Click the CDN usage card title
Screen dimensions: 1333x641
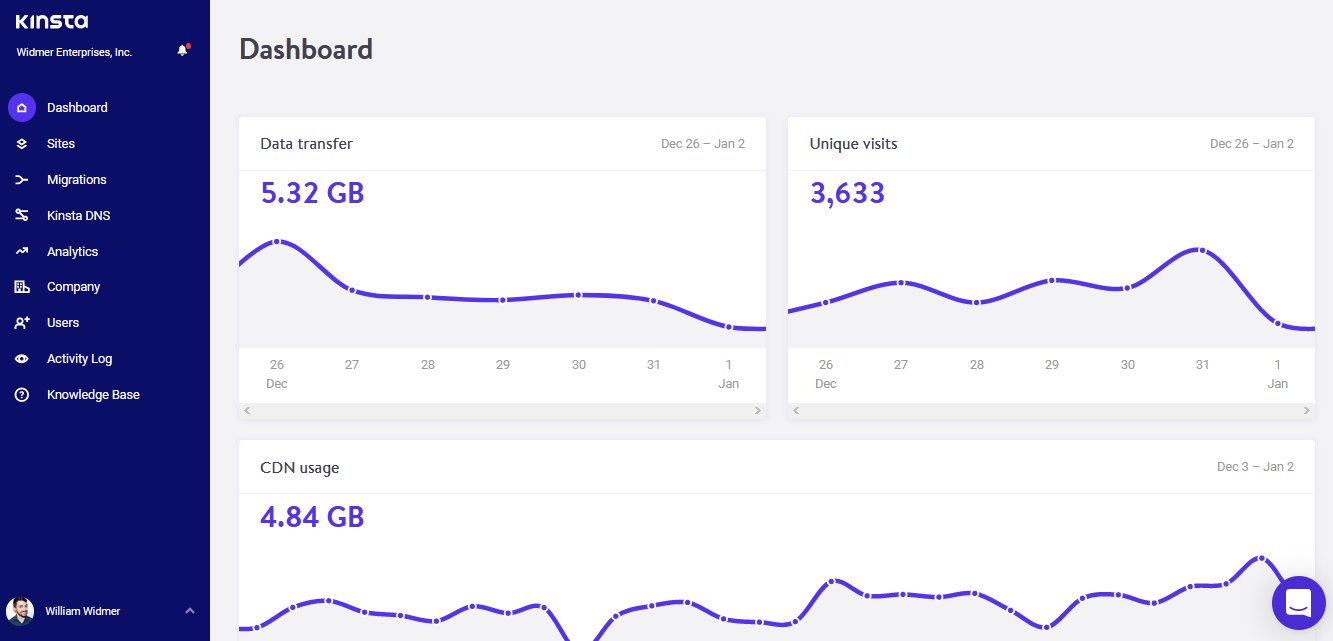pyautogui.click(x=299, y=468)
